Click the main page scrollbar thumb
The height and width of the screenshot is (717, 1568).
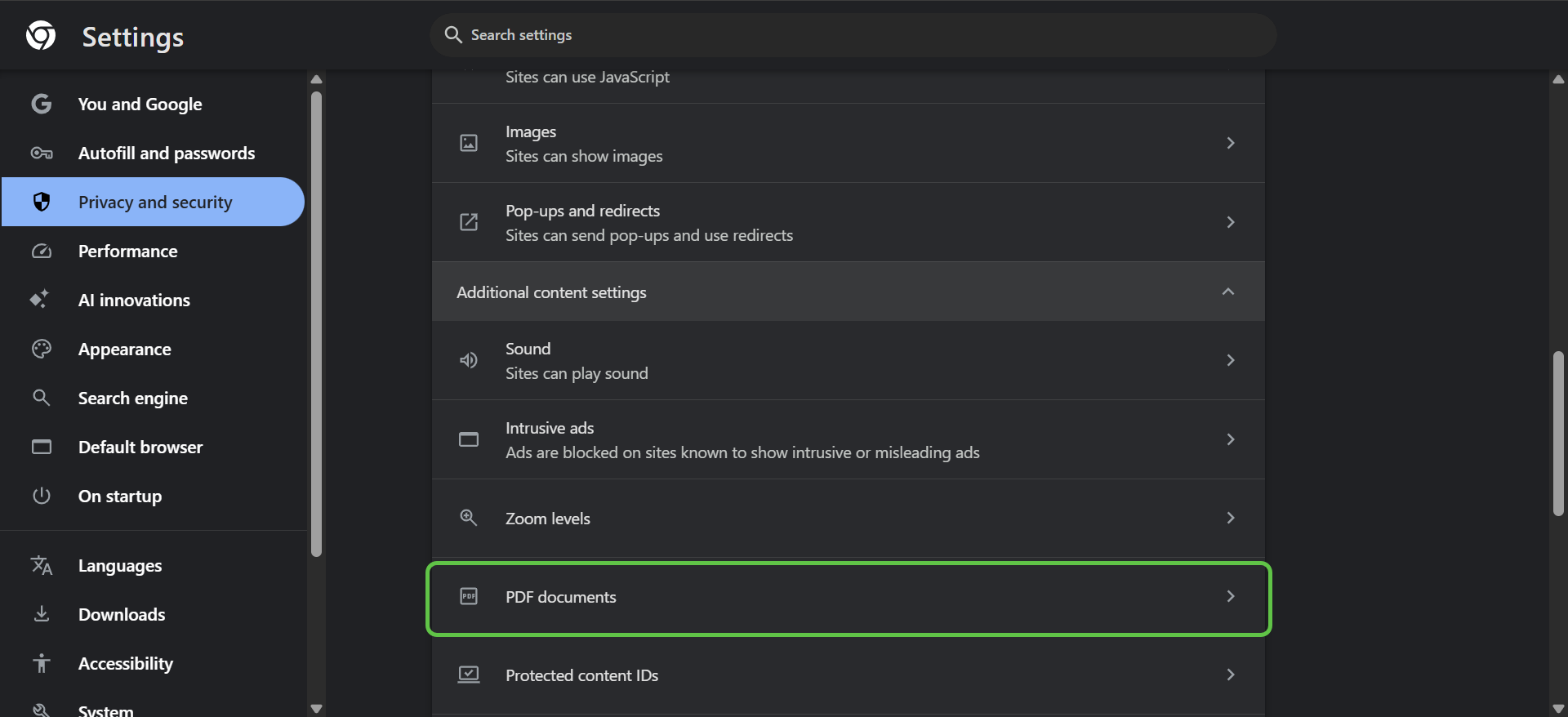coord(1558,434)
